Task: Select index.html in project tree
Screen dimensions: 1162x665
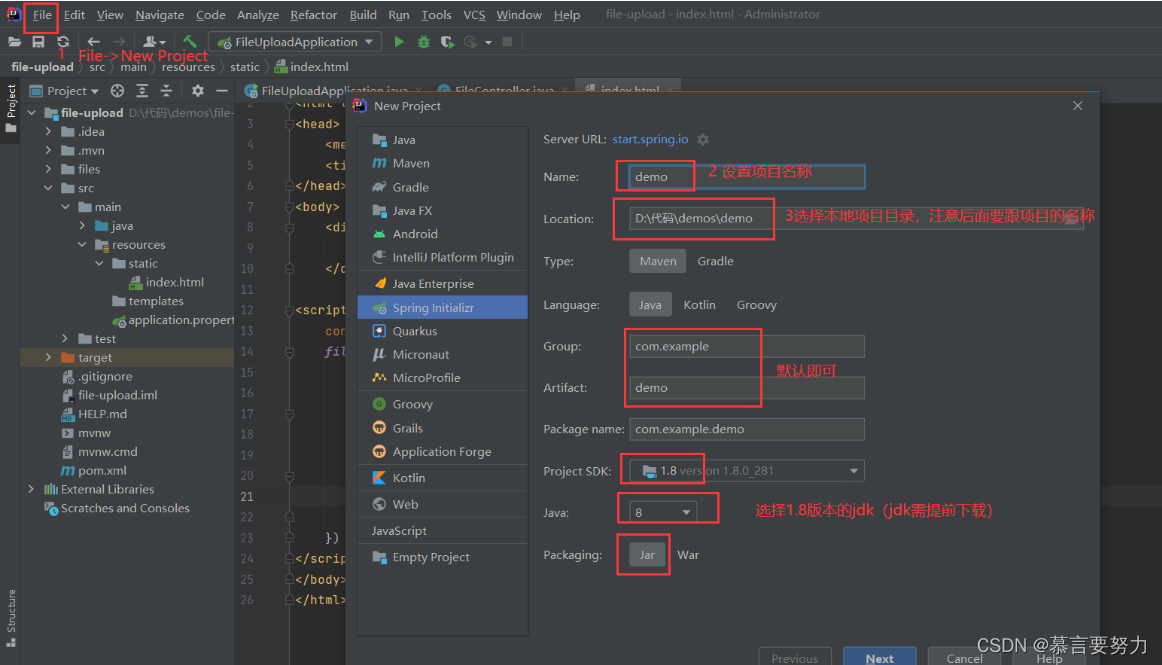Action: pyautogui.click(x=166, y=282)
